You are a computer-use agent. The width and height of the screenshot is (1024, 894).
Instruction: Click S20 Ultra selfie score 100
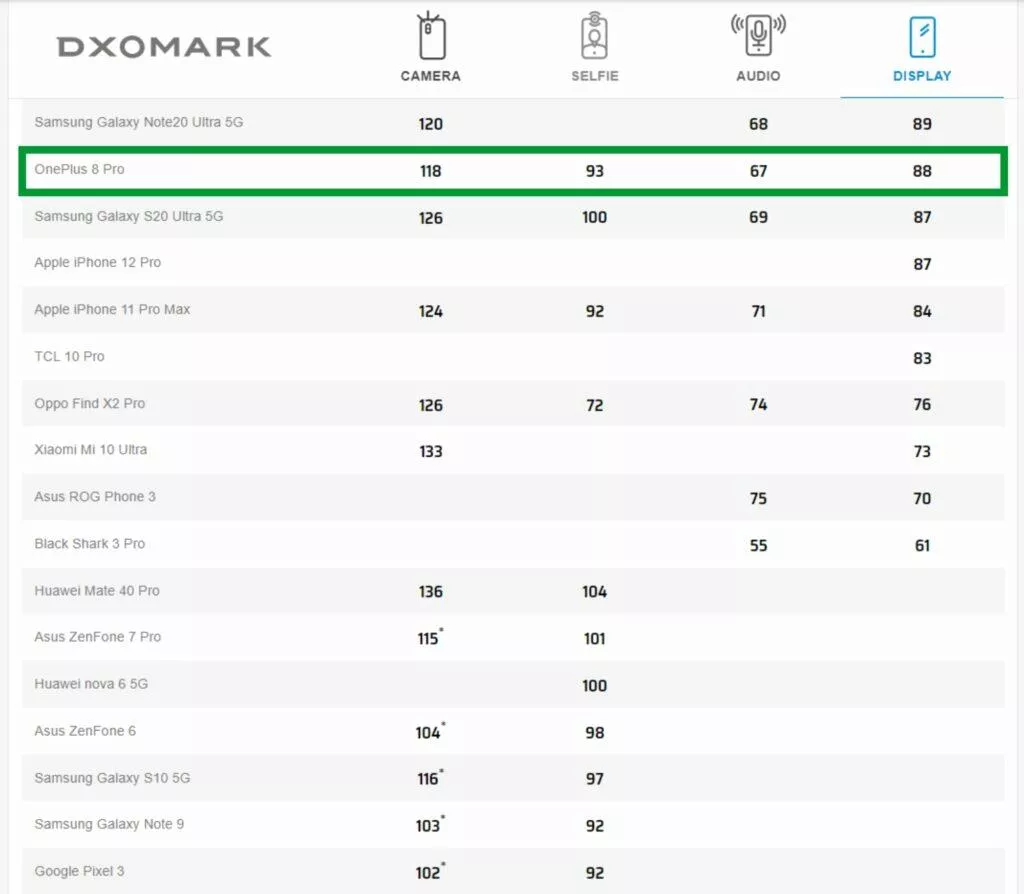pos(594,217)
